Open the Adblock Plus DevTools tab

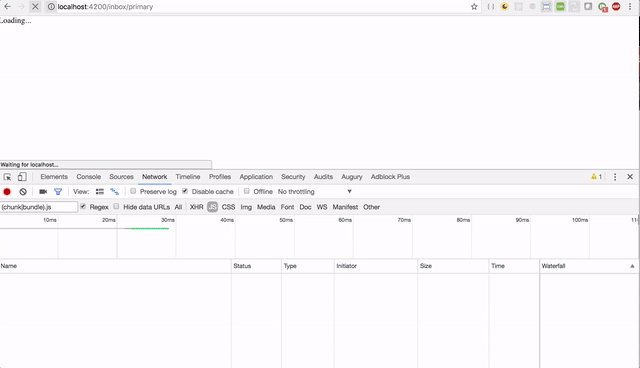coord(390,177)
